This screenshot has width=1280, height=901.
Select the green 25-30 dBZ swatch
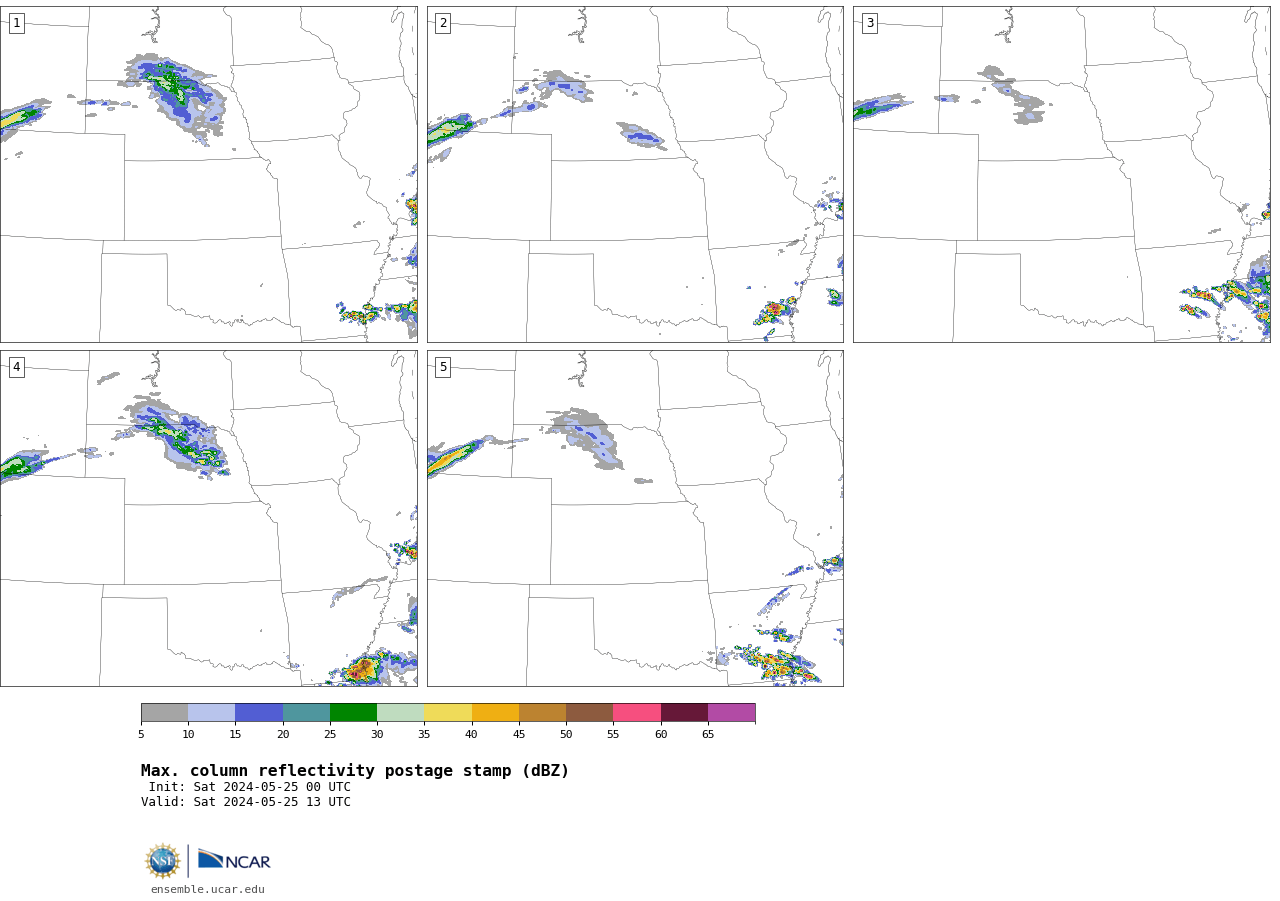[353, 713]
